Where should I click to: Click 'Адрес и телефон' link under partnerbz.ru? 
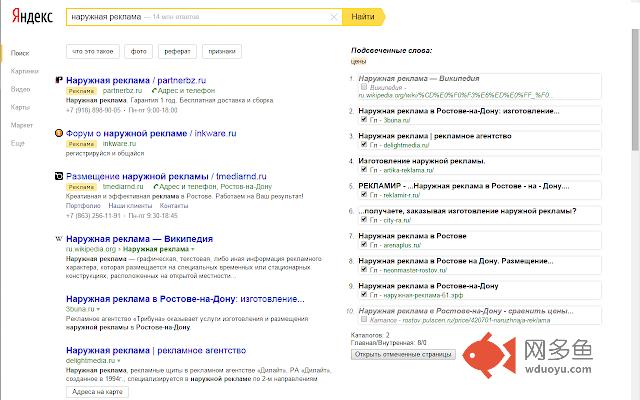(186, 91)
